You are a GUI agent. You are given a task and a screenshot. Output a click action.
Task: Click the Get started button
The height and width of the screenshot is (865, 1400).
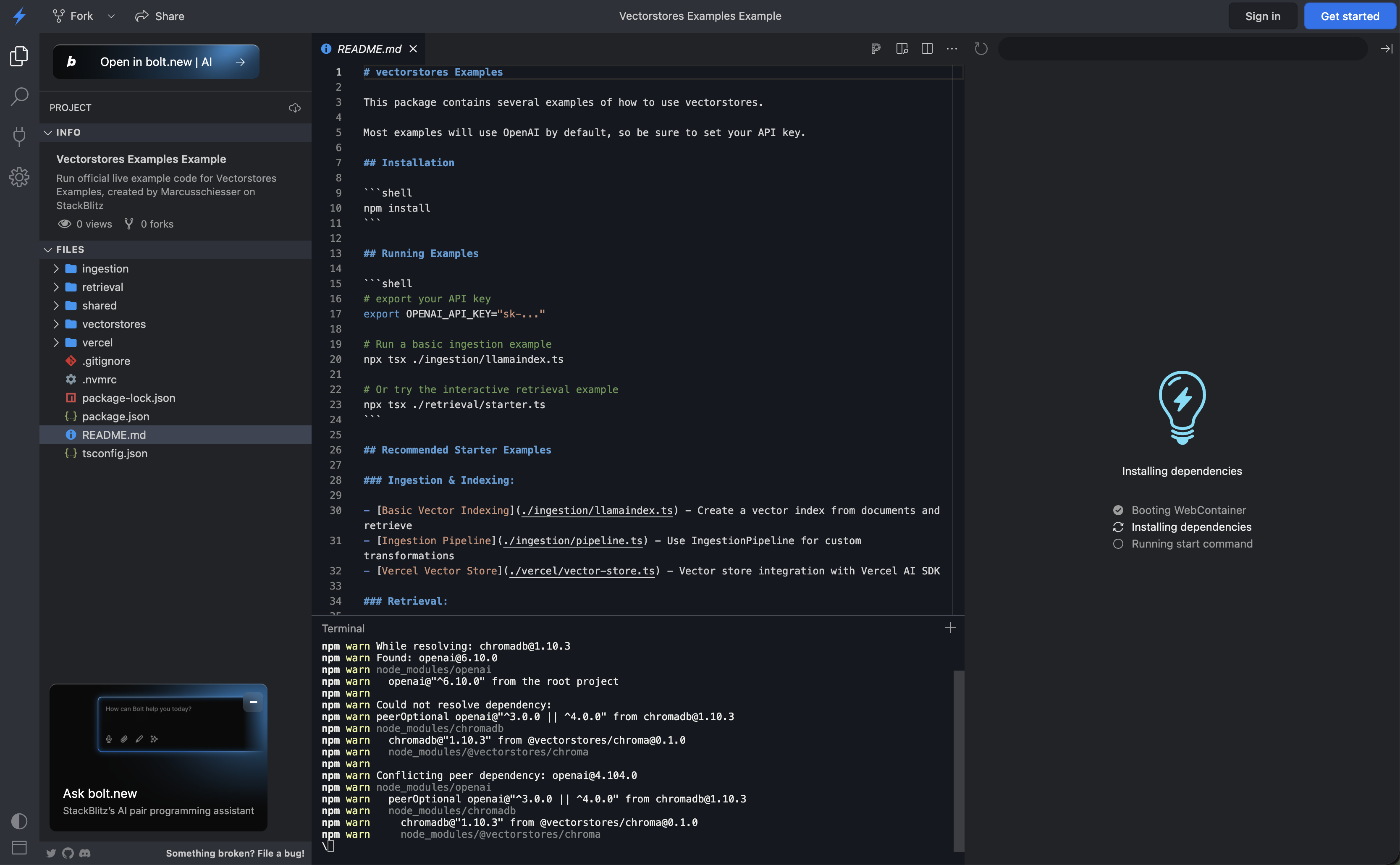tap(1350, 16)
